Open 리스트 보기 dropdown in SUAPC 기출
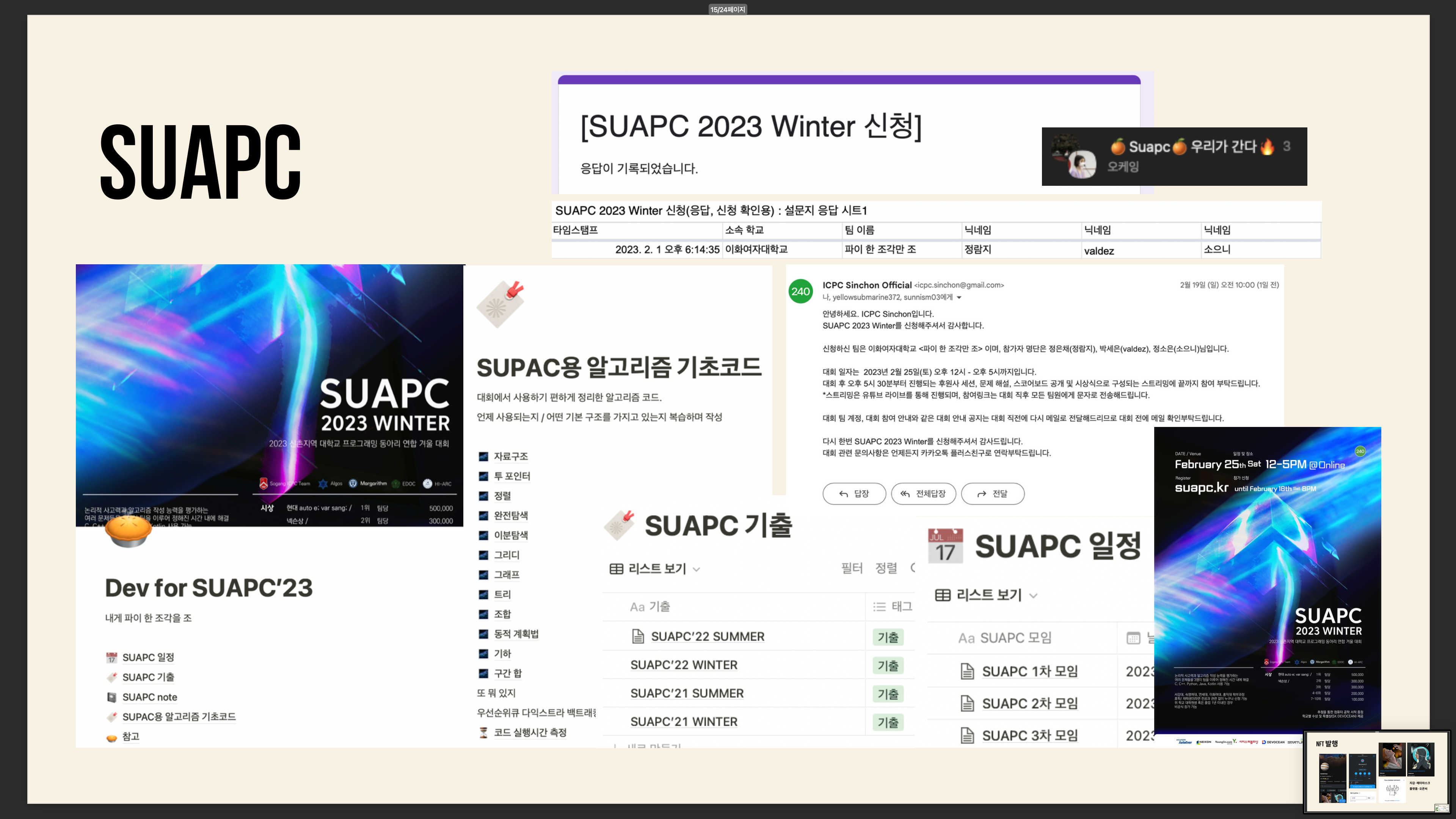 pyautogui.click(x=655, y=569)
